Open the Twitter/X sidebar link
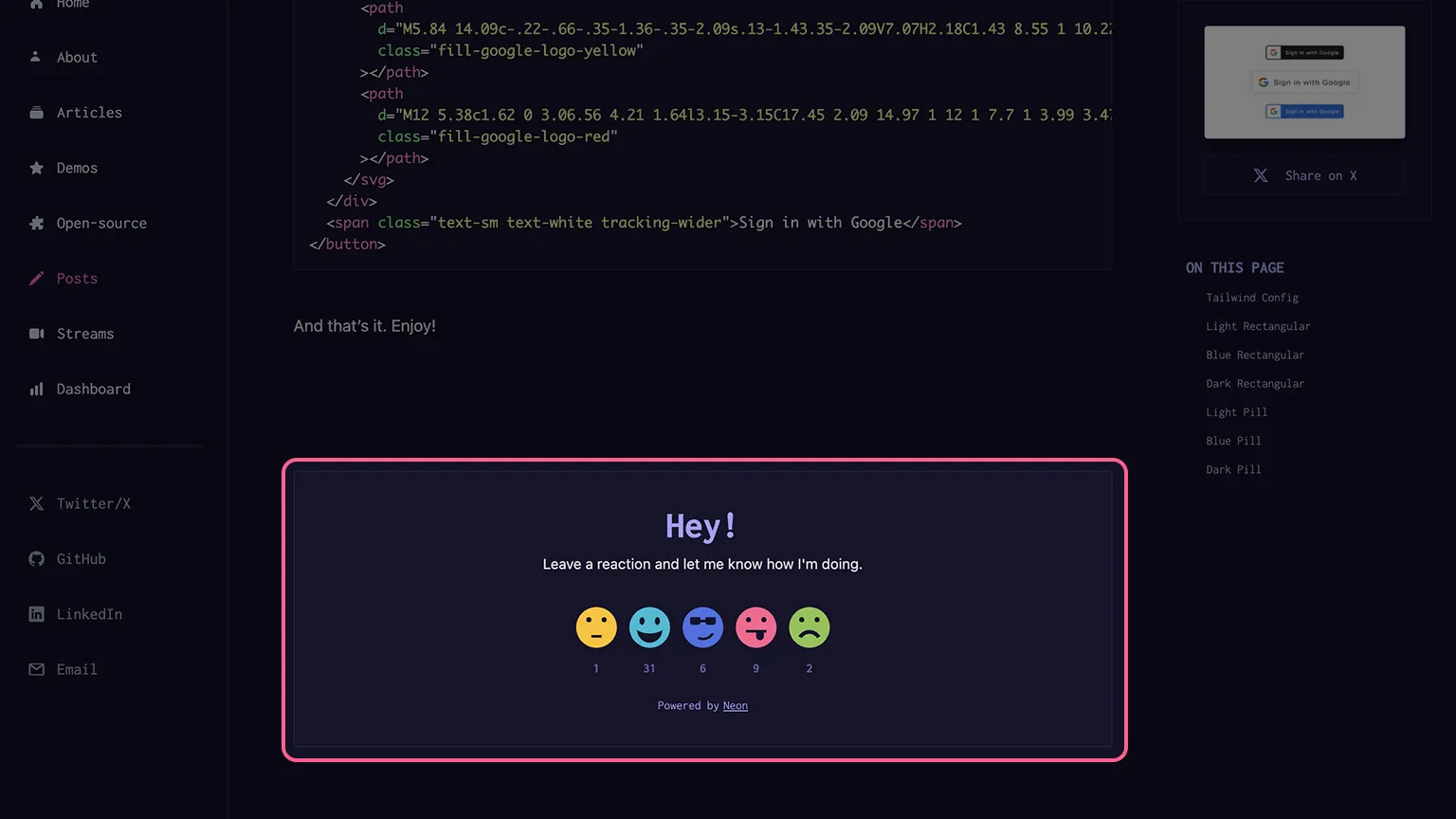Viewport: 1456px width, 819px height. click(x=92, y=504)
